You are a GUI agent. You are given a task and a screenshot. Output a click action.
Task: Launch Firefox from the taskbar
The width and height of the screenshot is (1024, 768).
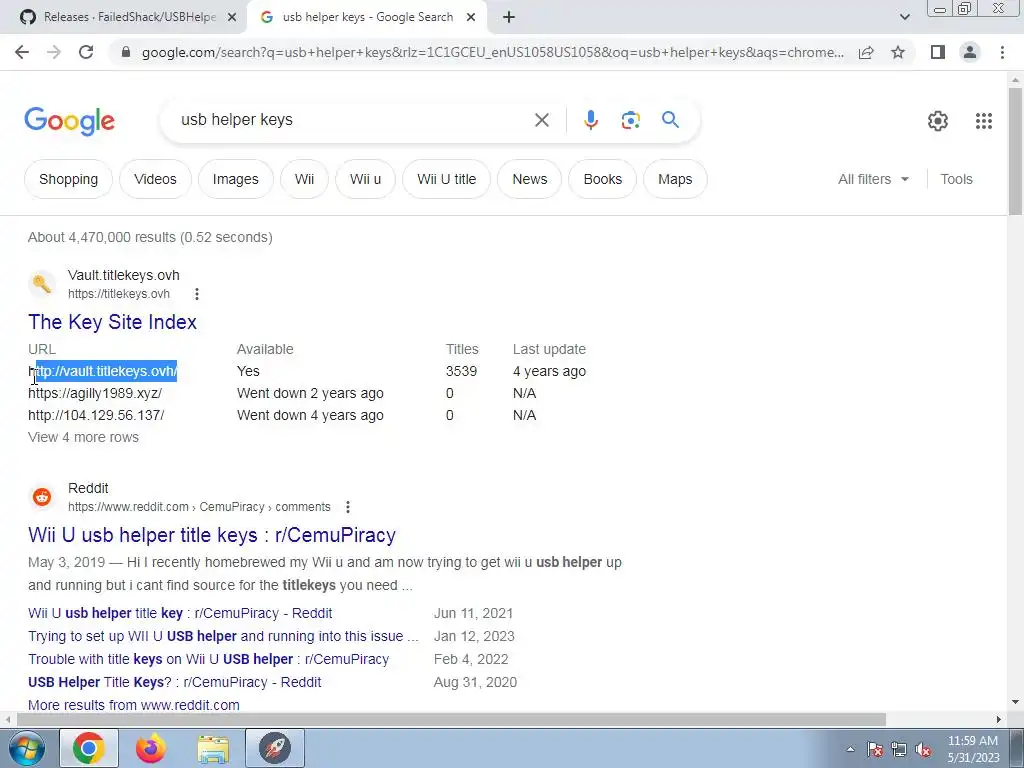pyautogui.click(x=151, y=748)
